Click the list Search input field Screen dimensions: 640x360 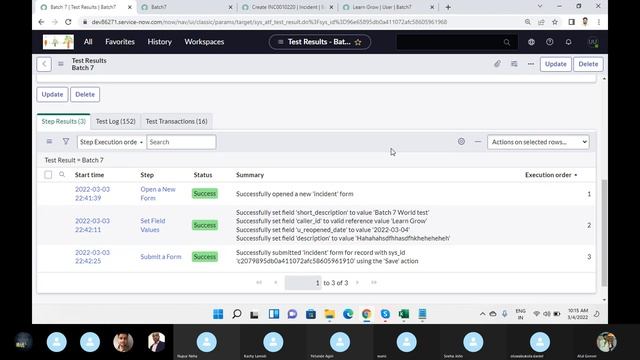[181, 142]
